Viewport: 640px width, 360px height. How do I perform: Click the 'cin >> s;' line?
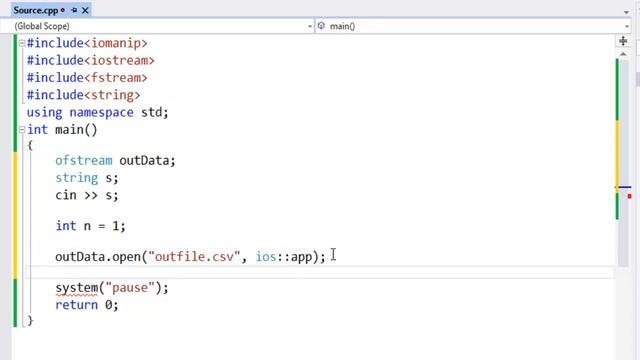87,195
